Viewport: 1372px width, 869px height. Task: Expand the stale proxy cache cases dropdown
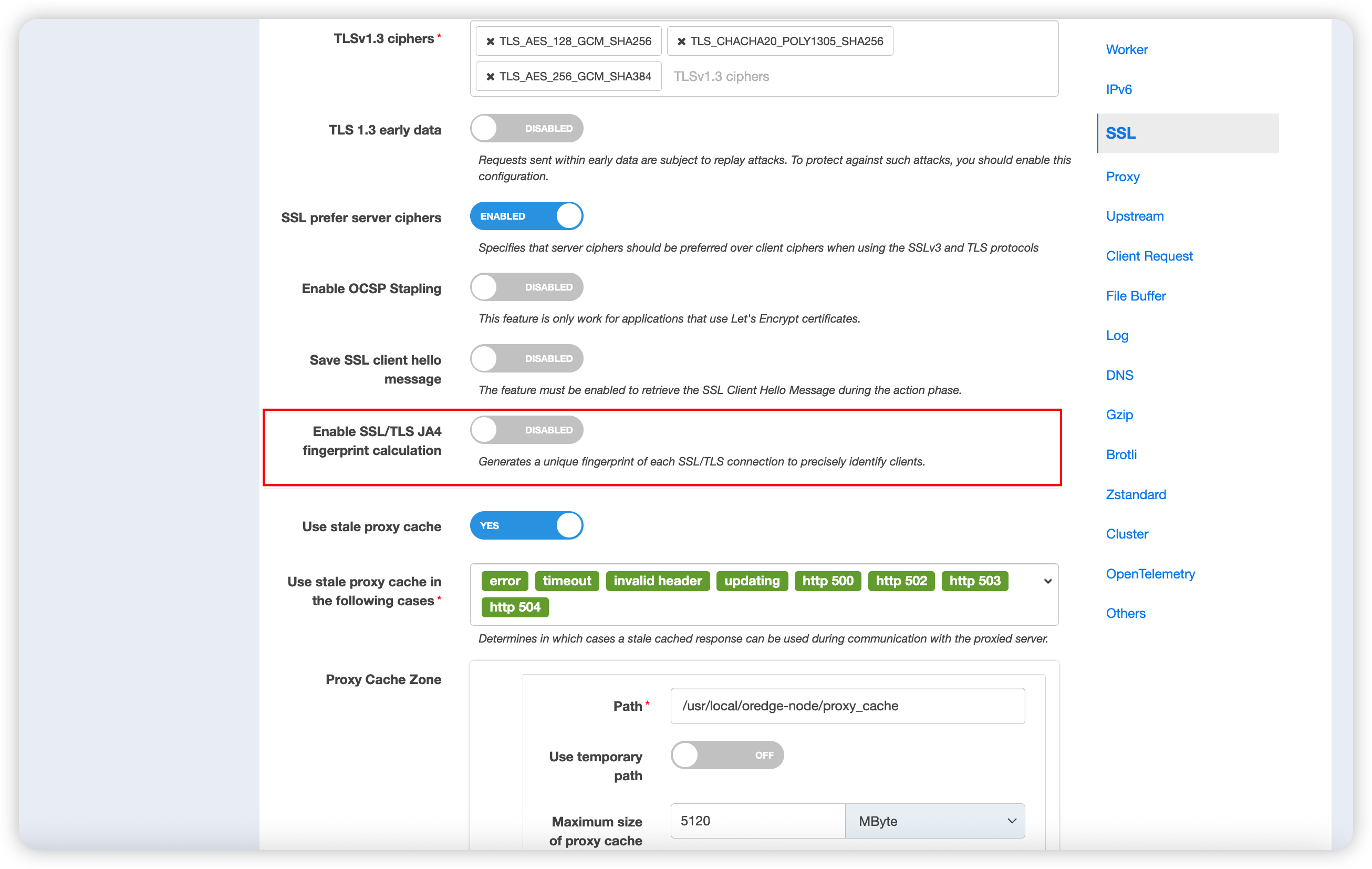tap(1047, 581)
